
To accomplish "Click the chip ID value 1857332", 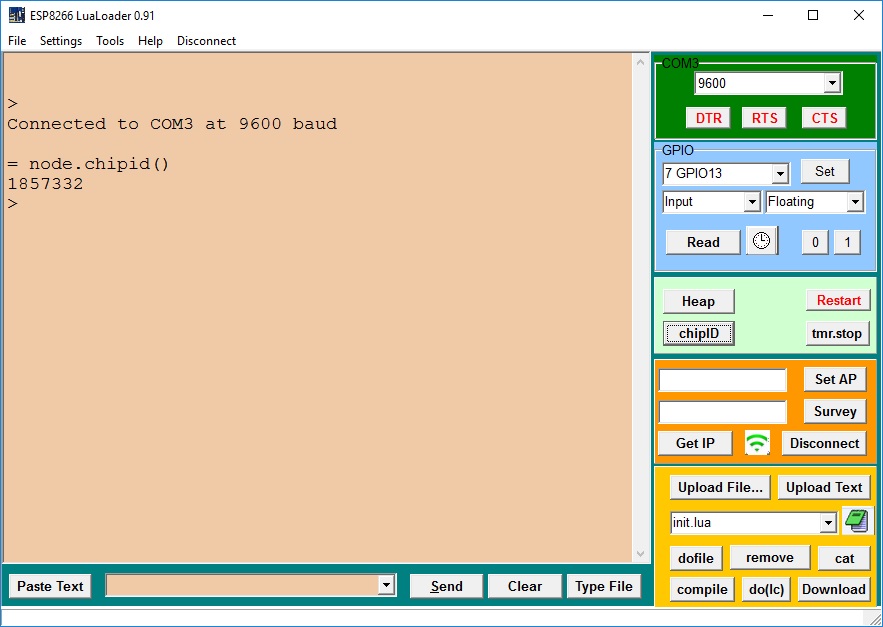I will (x=45, y=184).
